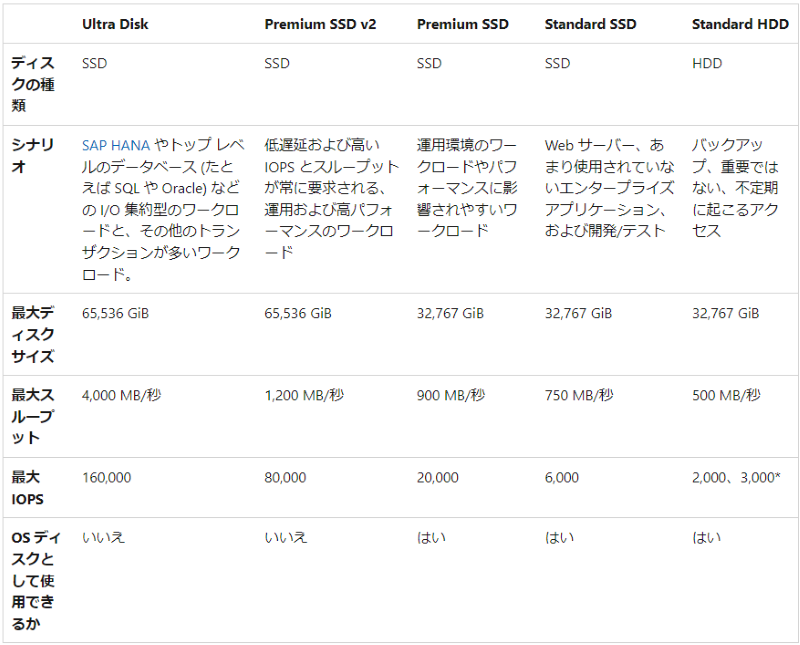
Task: Select the 20,000 IOPS value
Action: [437, 478]
